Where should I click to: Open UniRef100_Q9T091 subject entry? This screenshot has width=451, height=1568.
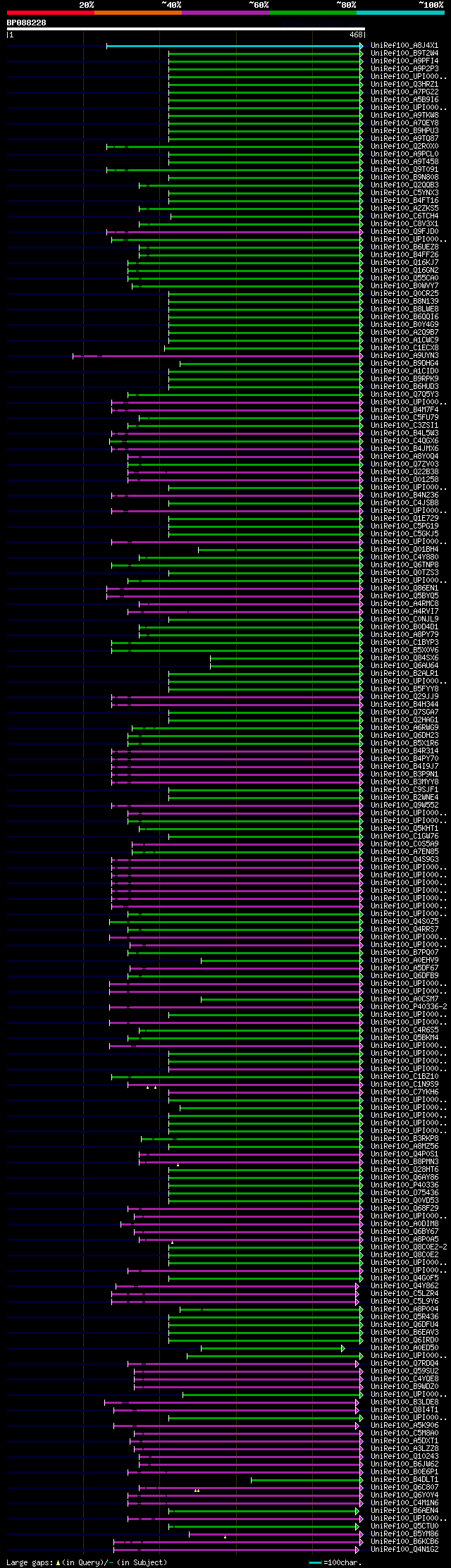pyautogui.click(x=404, y=170)
